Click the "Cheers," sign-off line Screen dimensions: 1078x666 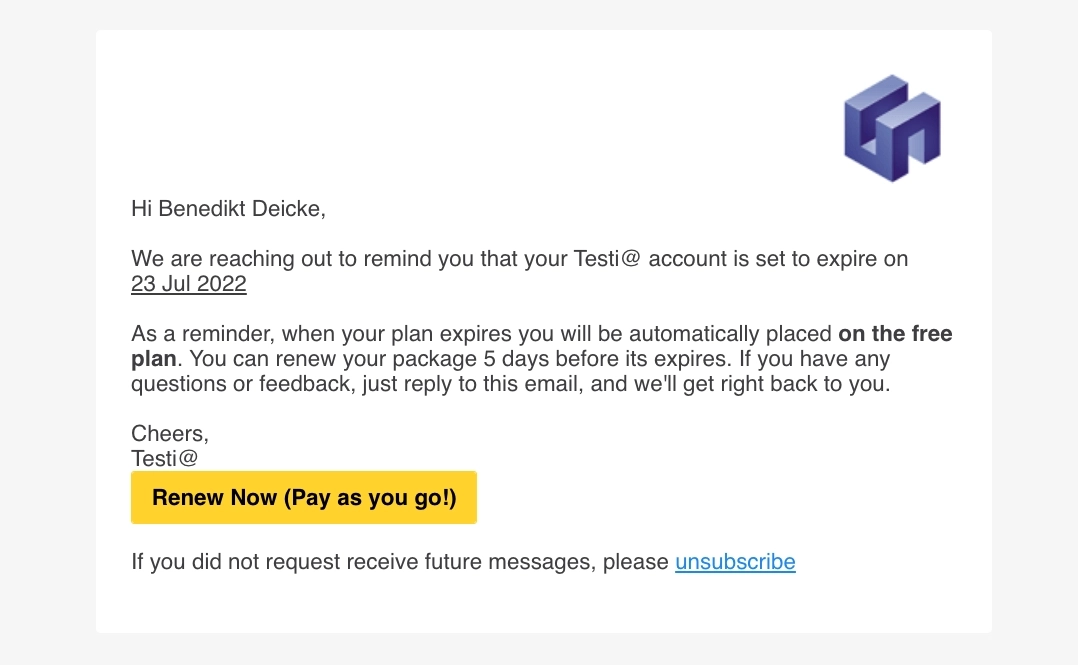click(x=169, y=433)
